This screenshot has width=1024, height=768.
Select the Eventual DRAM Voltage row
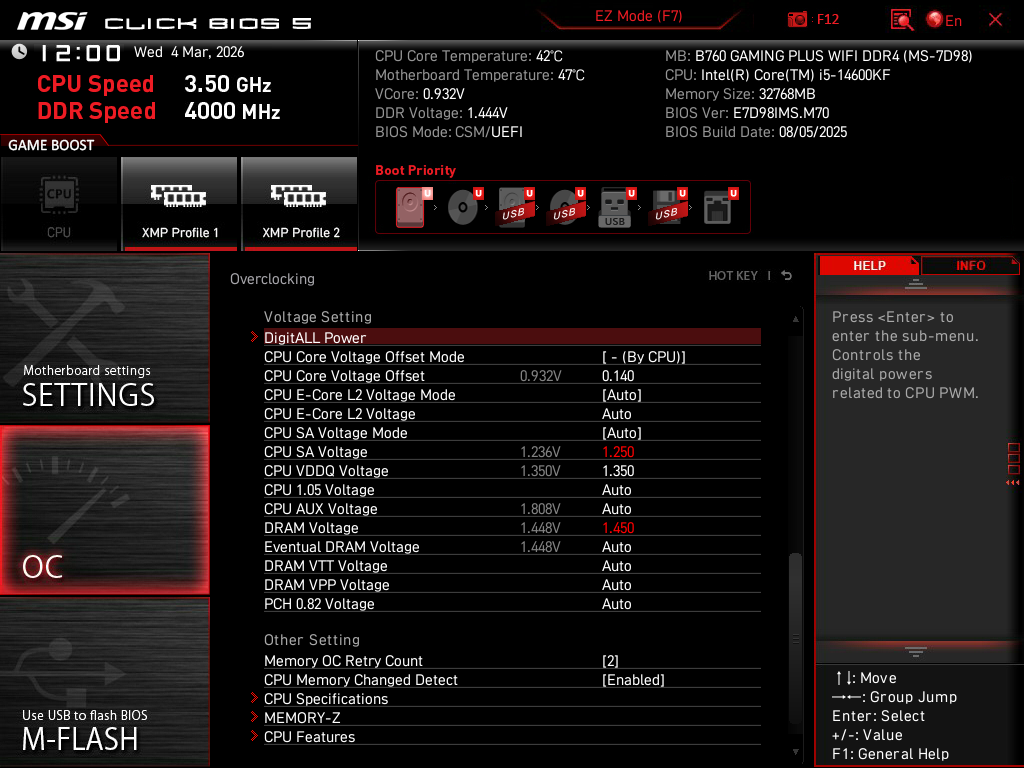point(511,547)
